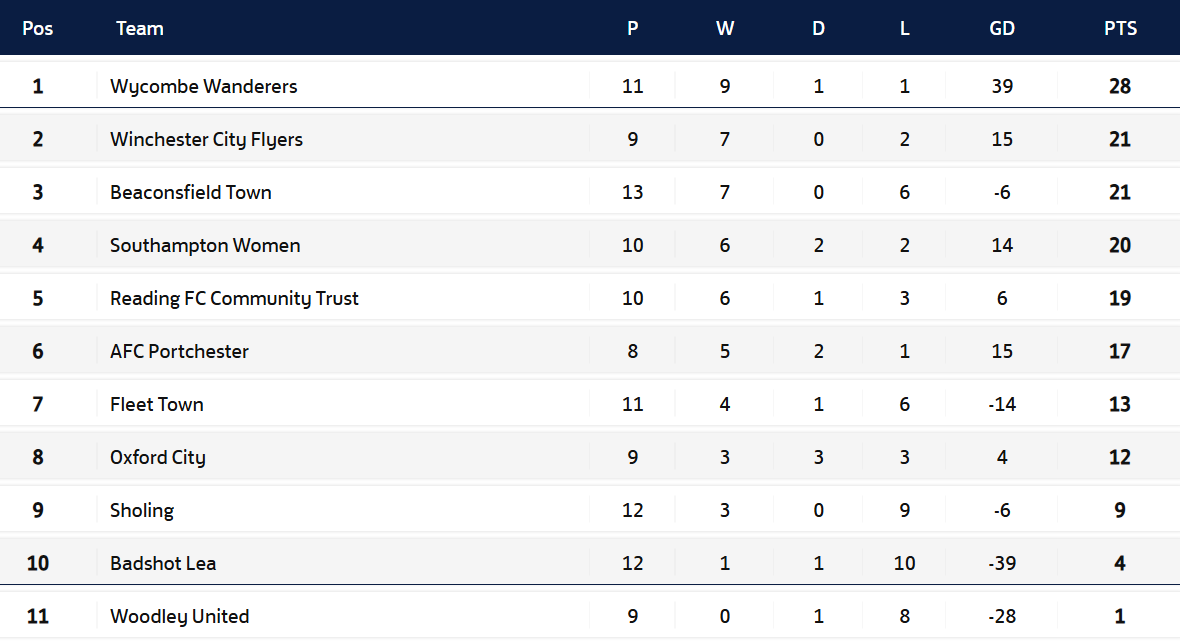The image size is (1180, 643).
Task: Select the Badshot Lea team name
Action: pyautogui.click(x=163, y=563)
